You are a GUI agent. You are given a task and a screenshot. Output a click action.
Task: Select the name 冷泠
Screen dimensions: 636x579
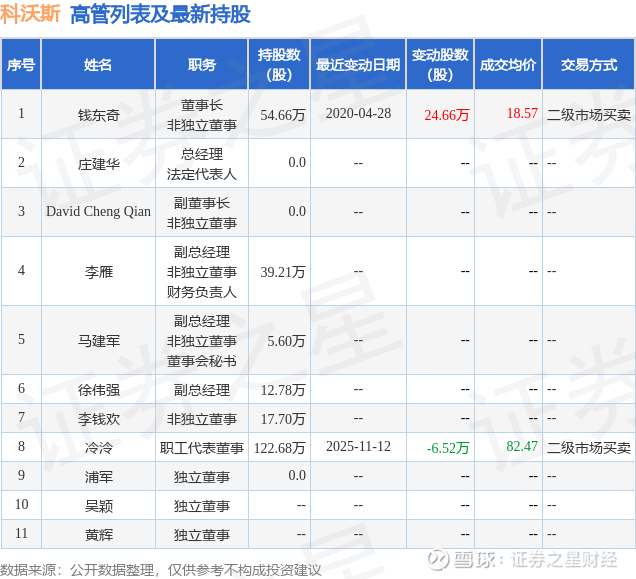[99, 448]
